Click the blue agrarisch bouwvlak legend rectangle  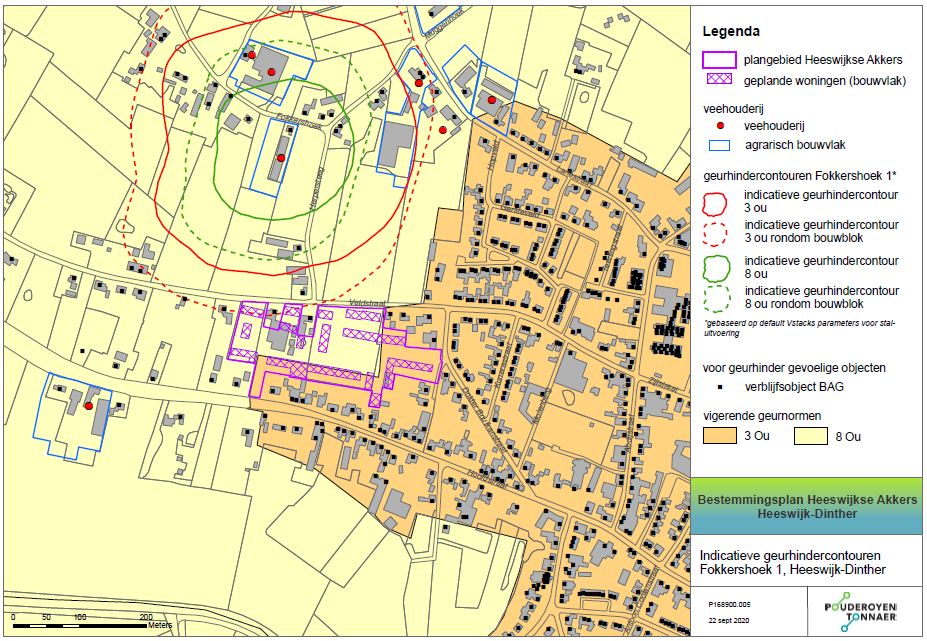pos(719,145)
